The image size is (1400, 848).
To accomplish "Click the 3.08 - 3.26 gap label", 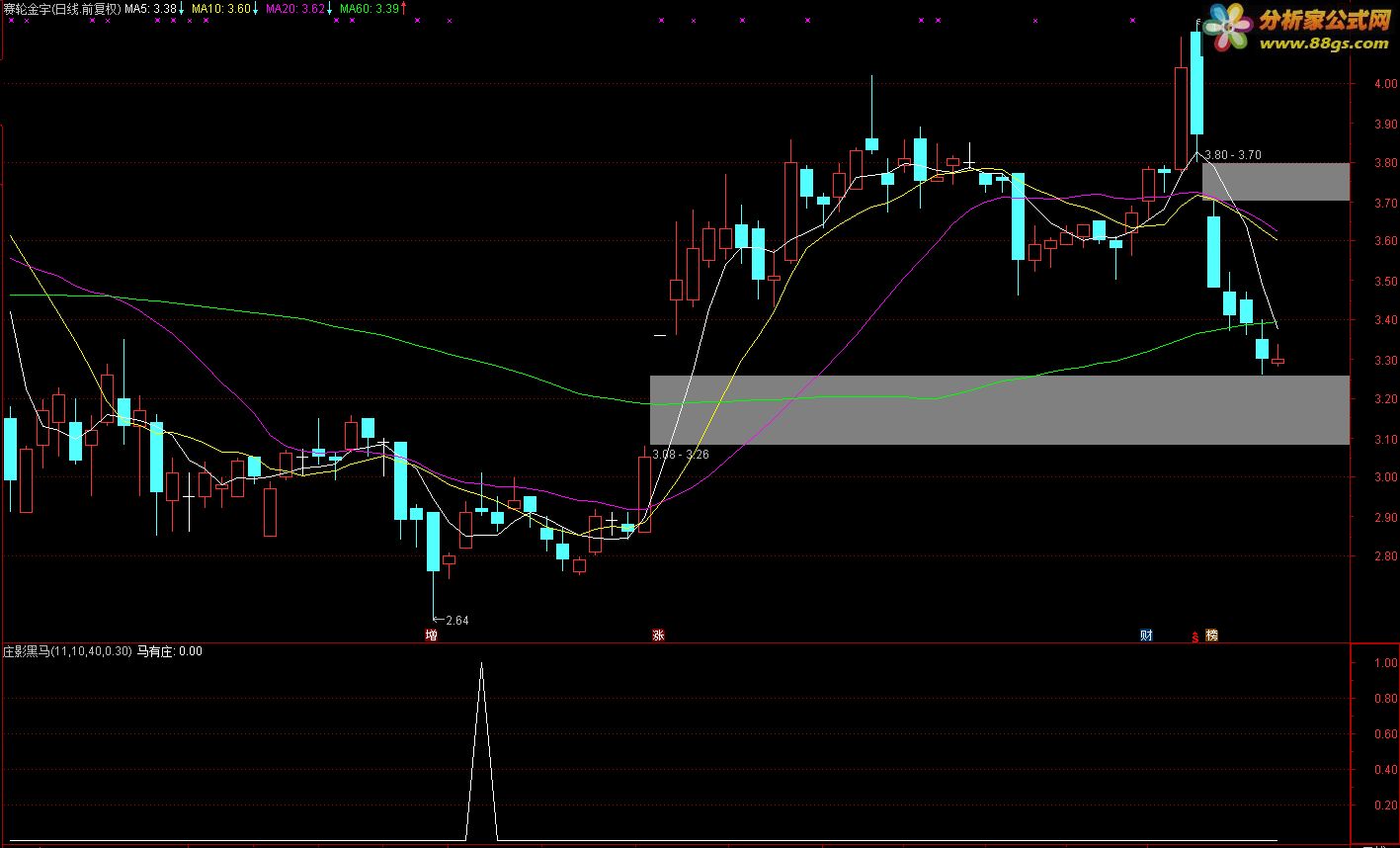I will pyautogui.click(x=683, y=455).
